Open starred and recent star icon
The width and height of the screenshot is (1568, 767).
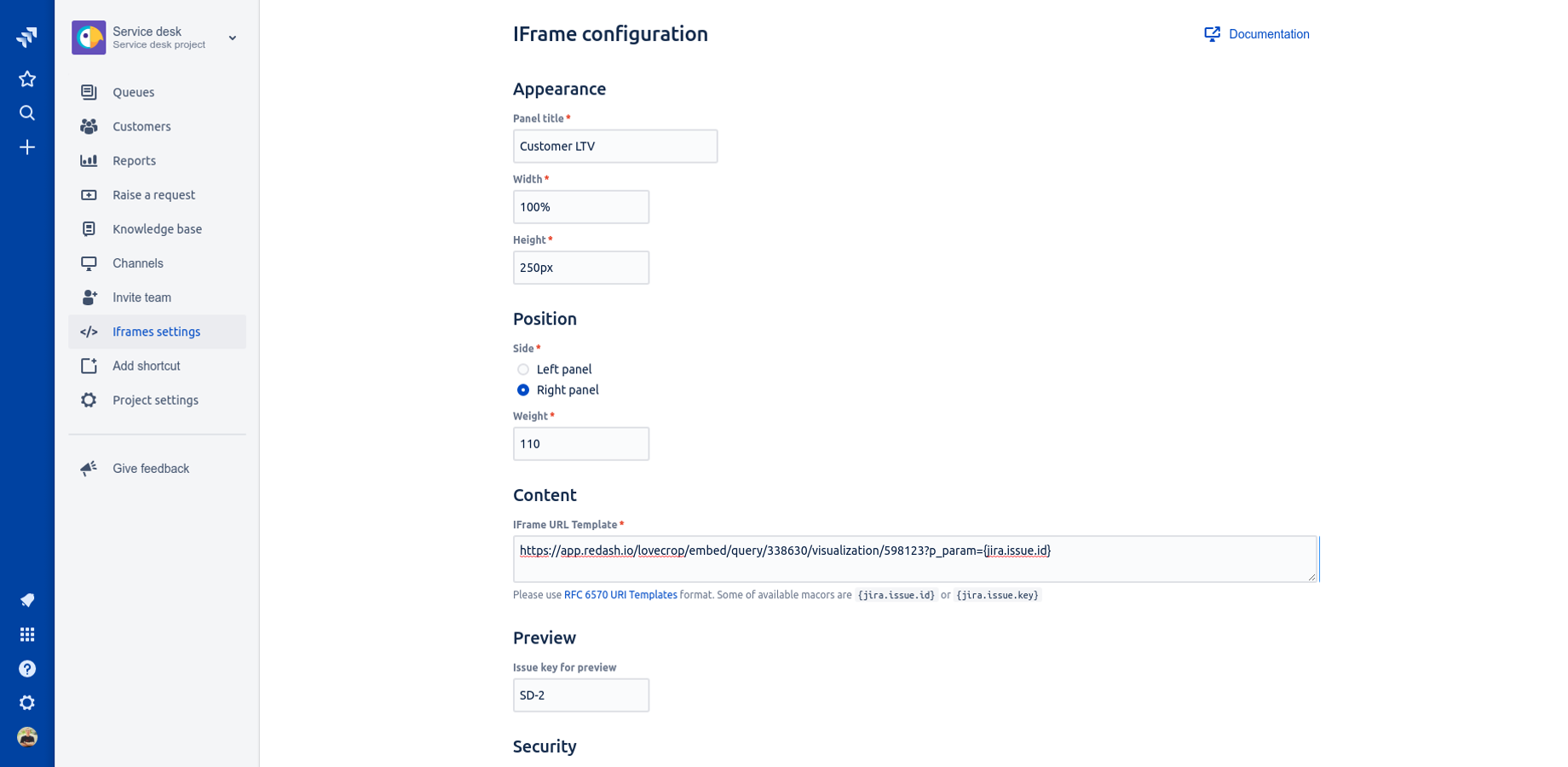pos(27,79)
